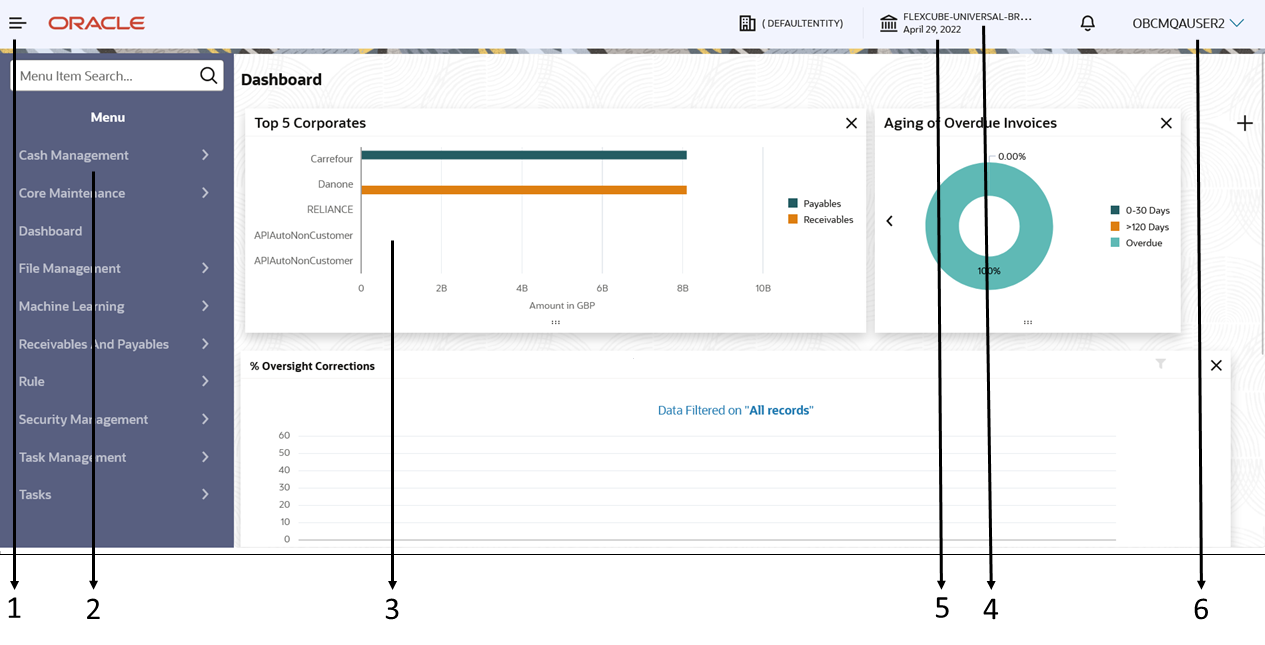Toggle the hamburger menu icon
This screenshot has height=645, width=1265.
(x=17, y=22)
